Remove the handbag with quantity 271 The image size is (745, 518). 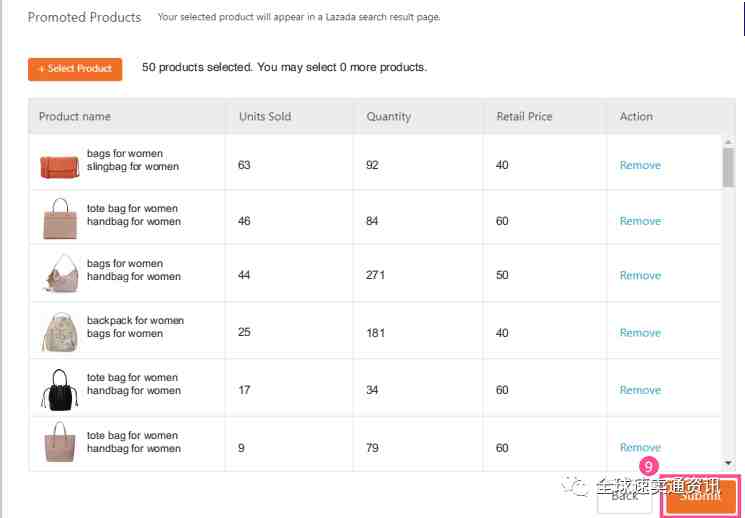click(640, 276)
